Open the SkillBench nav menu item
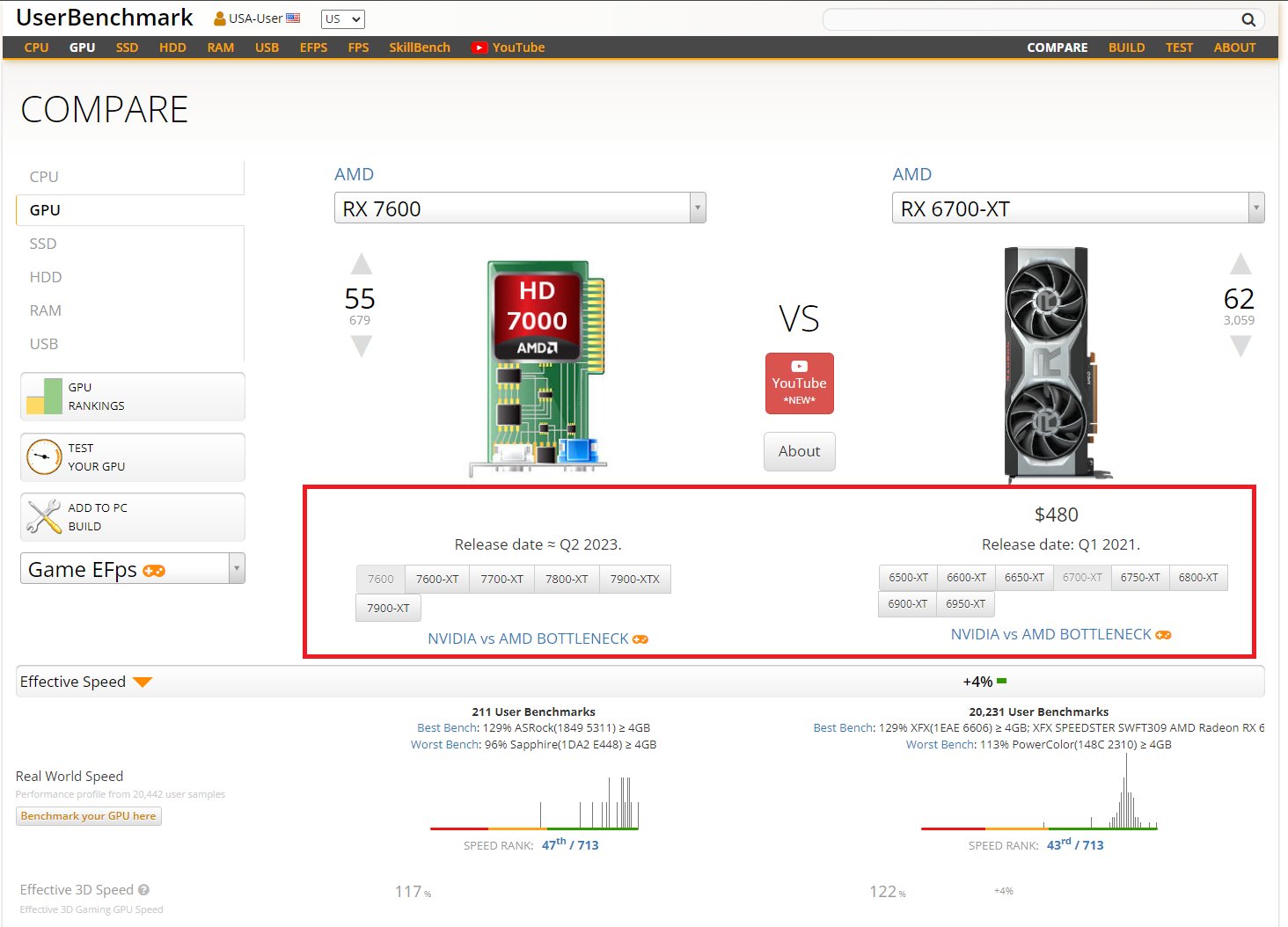The width and height of the screenshot is (1288, 927). [420, 47]
